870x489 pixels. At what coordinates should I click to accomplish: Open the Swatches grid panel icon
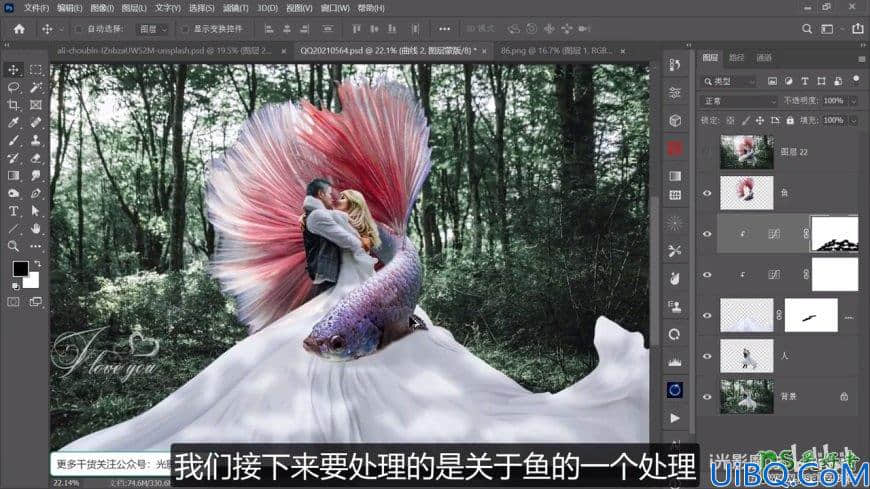coord(675,195)
